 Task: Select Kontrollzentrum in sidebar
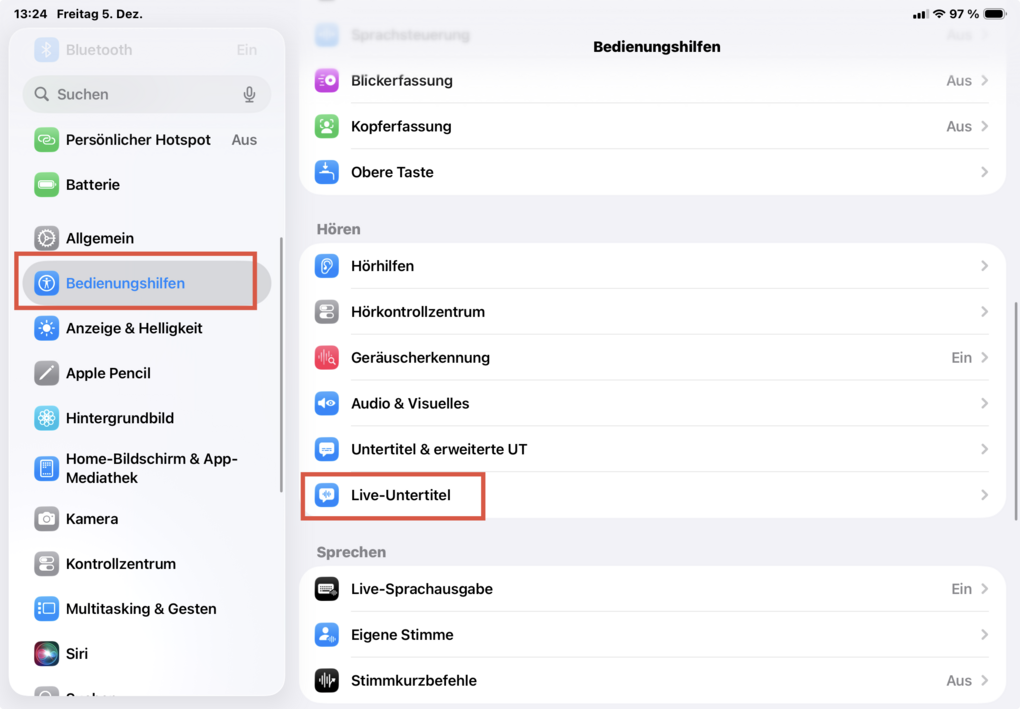click(x=121, y=564)
